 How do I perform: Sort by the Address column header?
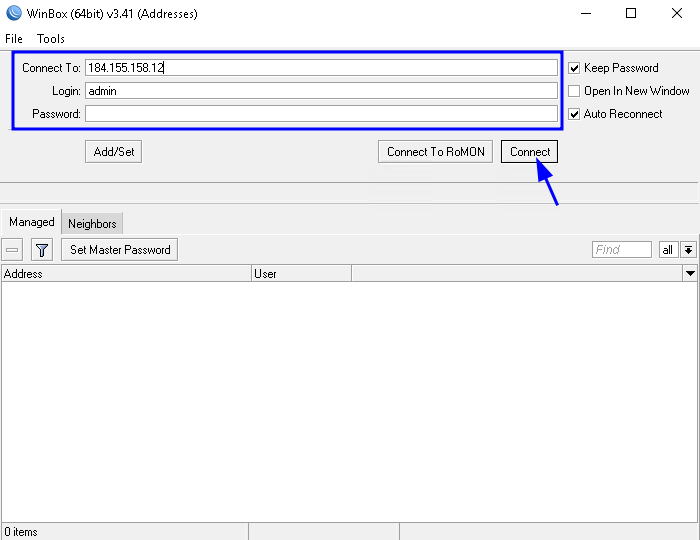pos(125,273)
